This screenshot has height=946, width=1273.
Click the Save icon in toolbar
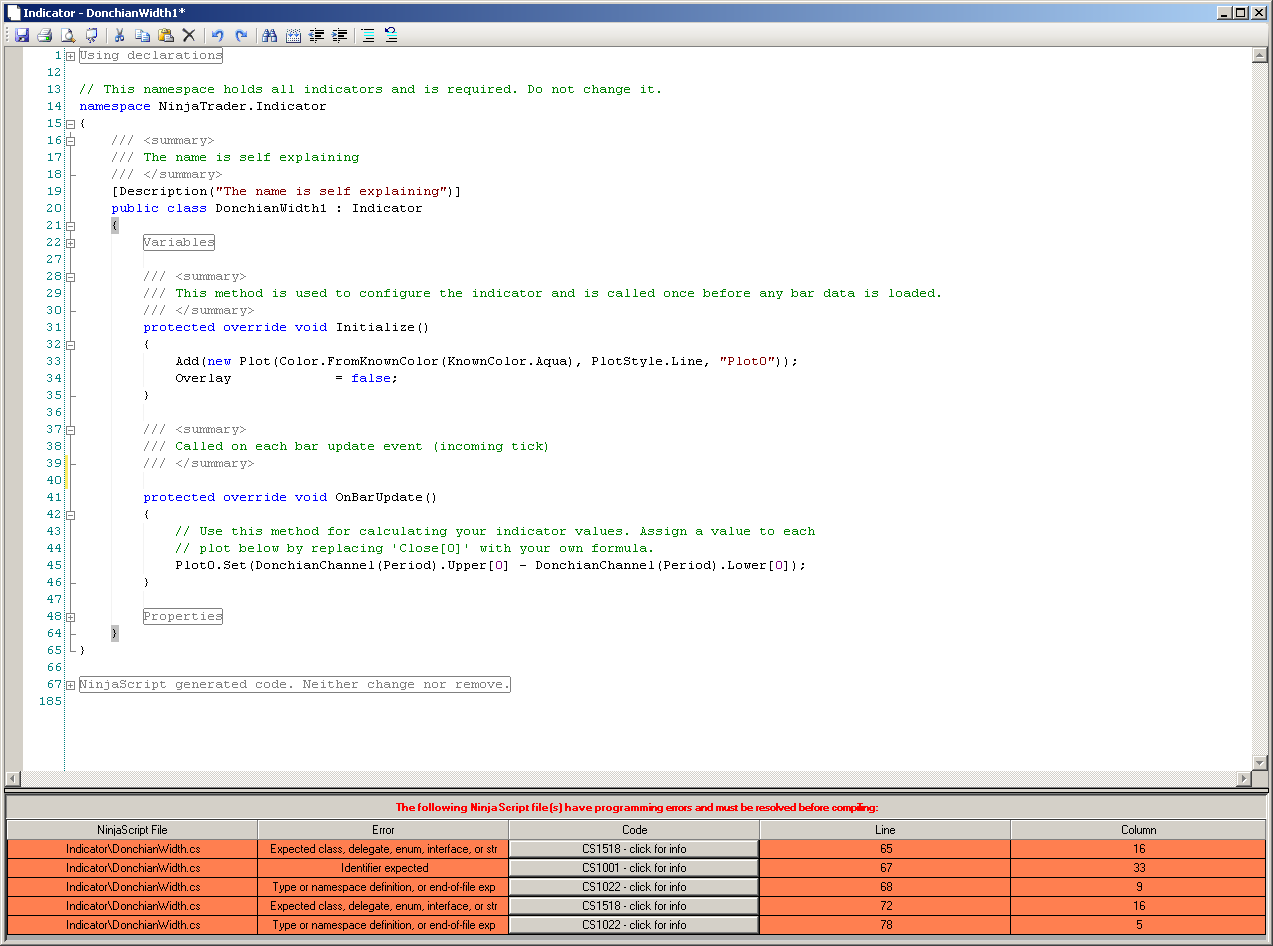[21, 35]
